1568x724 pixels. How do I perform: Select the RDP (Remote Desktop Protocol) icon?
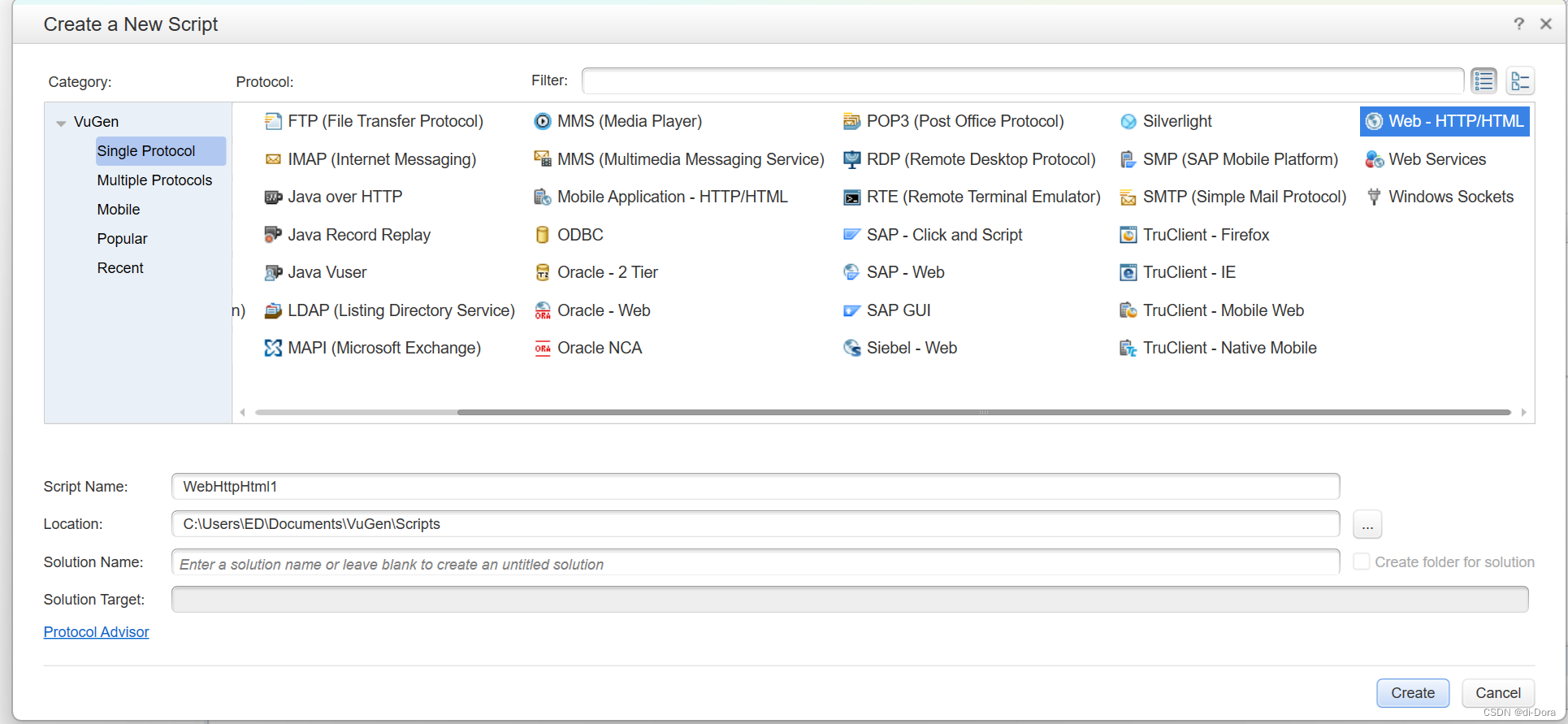(851, 159)
